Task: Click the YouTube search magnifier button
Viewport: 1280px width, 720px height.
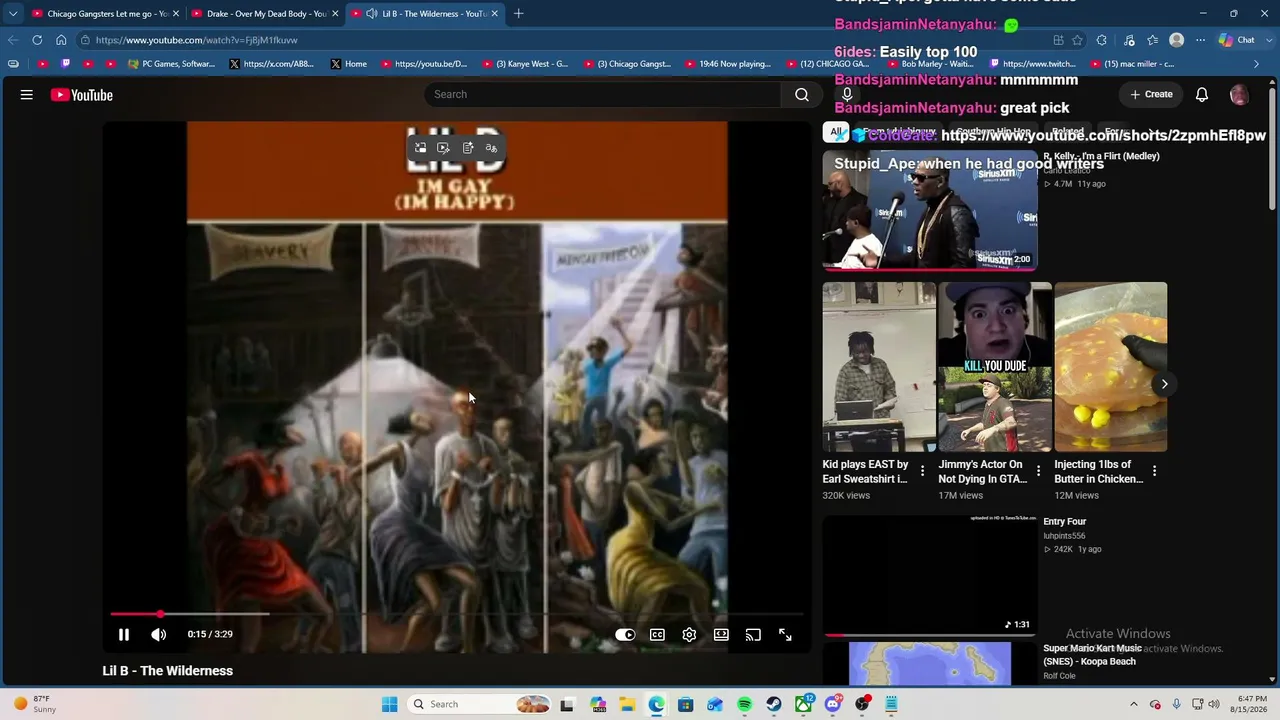Action: 802,94
